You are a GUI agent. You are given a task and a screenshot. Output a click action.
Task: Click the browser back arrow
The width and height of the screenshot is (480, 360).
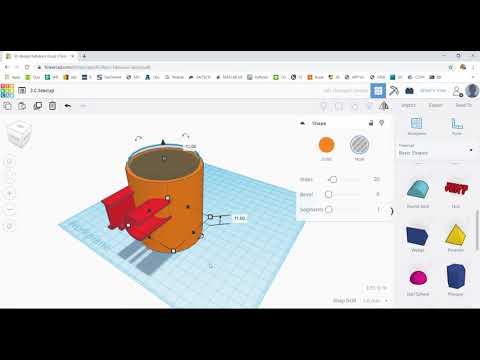[x=7, y=67]
